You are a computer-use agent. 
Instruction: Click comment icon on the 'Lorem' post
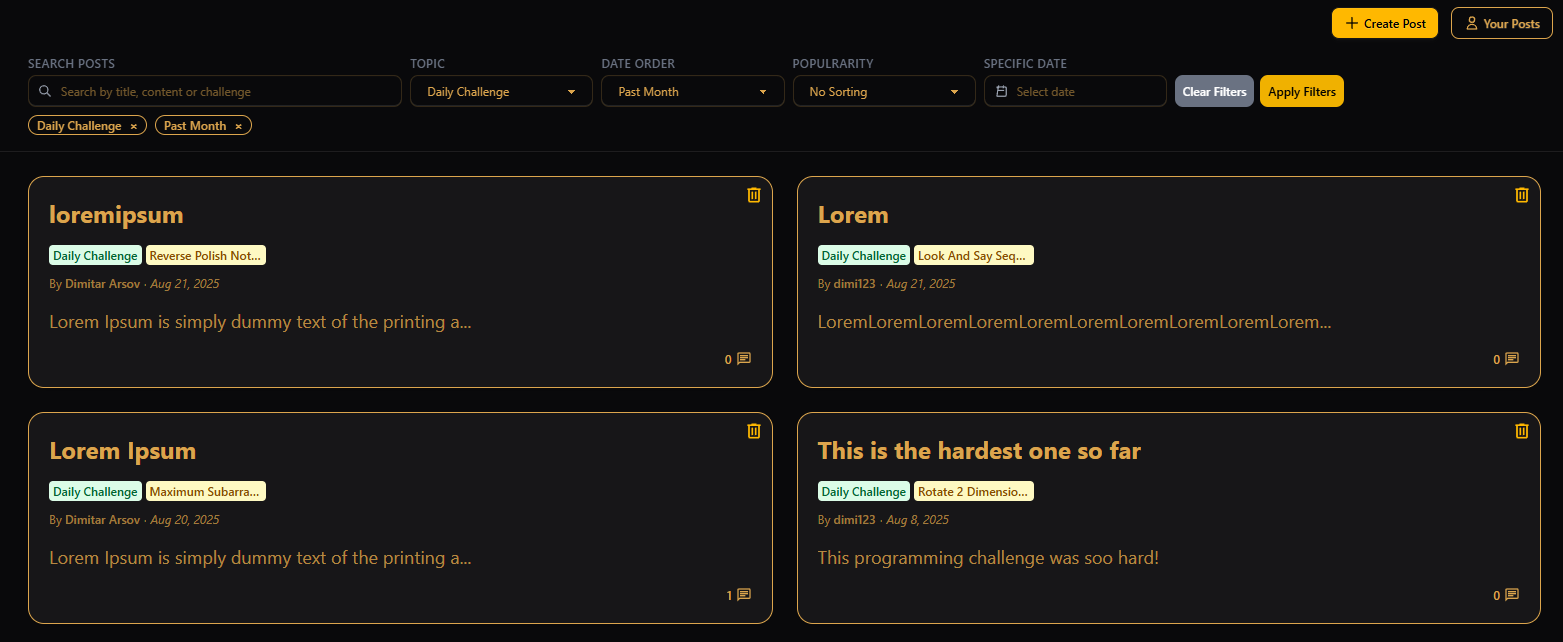(1512, 359)
